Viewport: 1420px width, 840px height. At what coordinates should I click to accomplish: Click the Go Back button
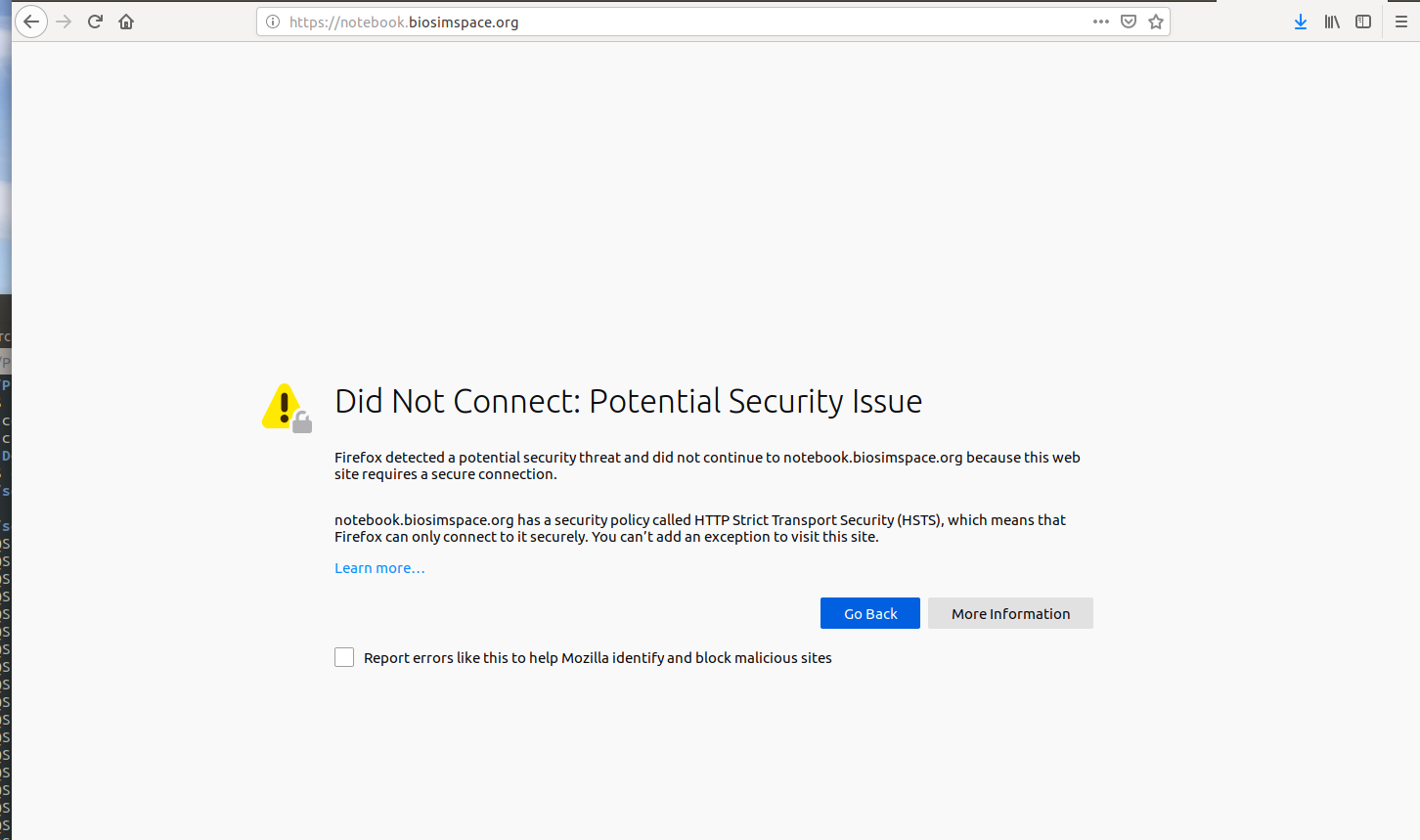point(869,613)
